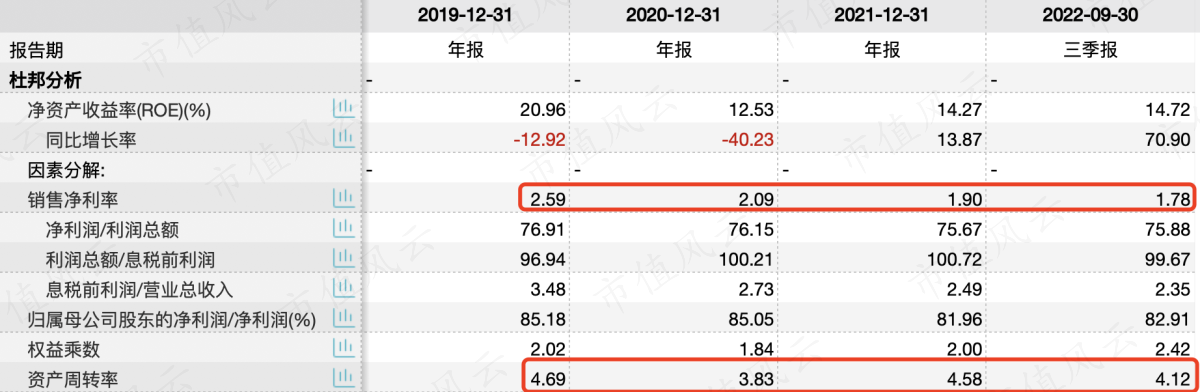Open chart icon for 净利润/利润总额 row
This screenshot has height=392, width=1200.
[x=343, y=230]
